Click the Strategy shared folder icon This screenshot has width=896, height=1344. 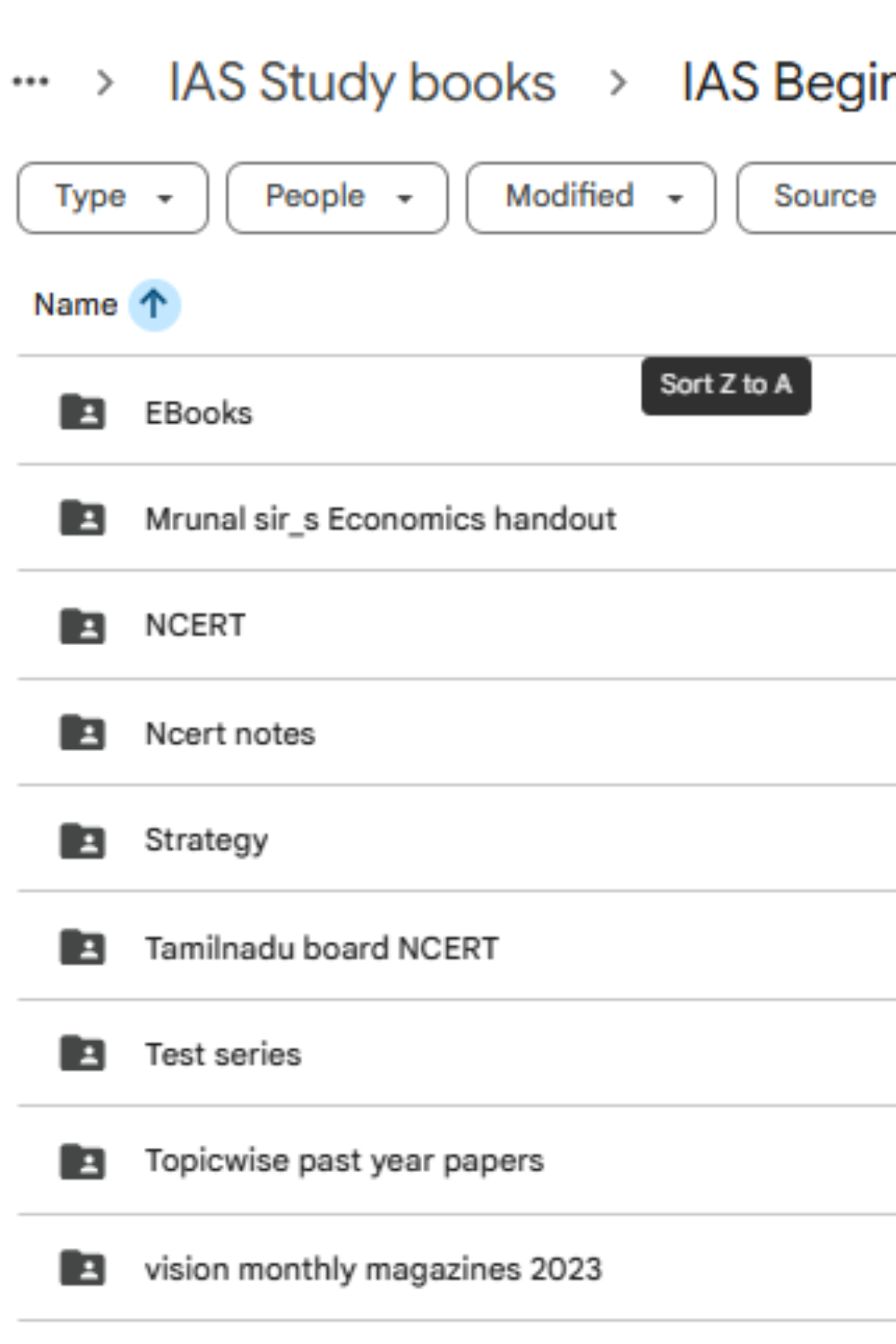pos(82,840)
